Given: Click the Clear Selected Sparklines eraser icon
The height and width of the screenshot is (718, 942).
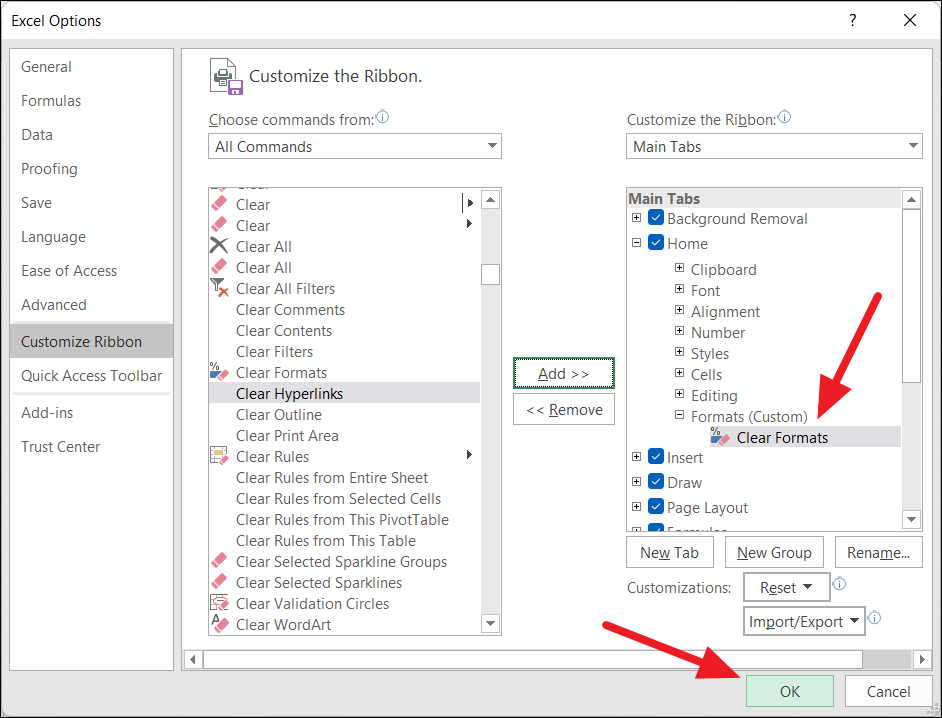Looking at the screenshot, I should click(219, 582).
